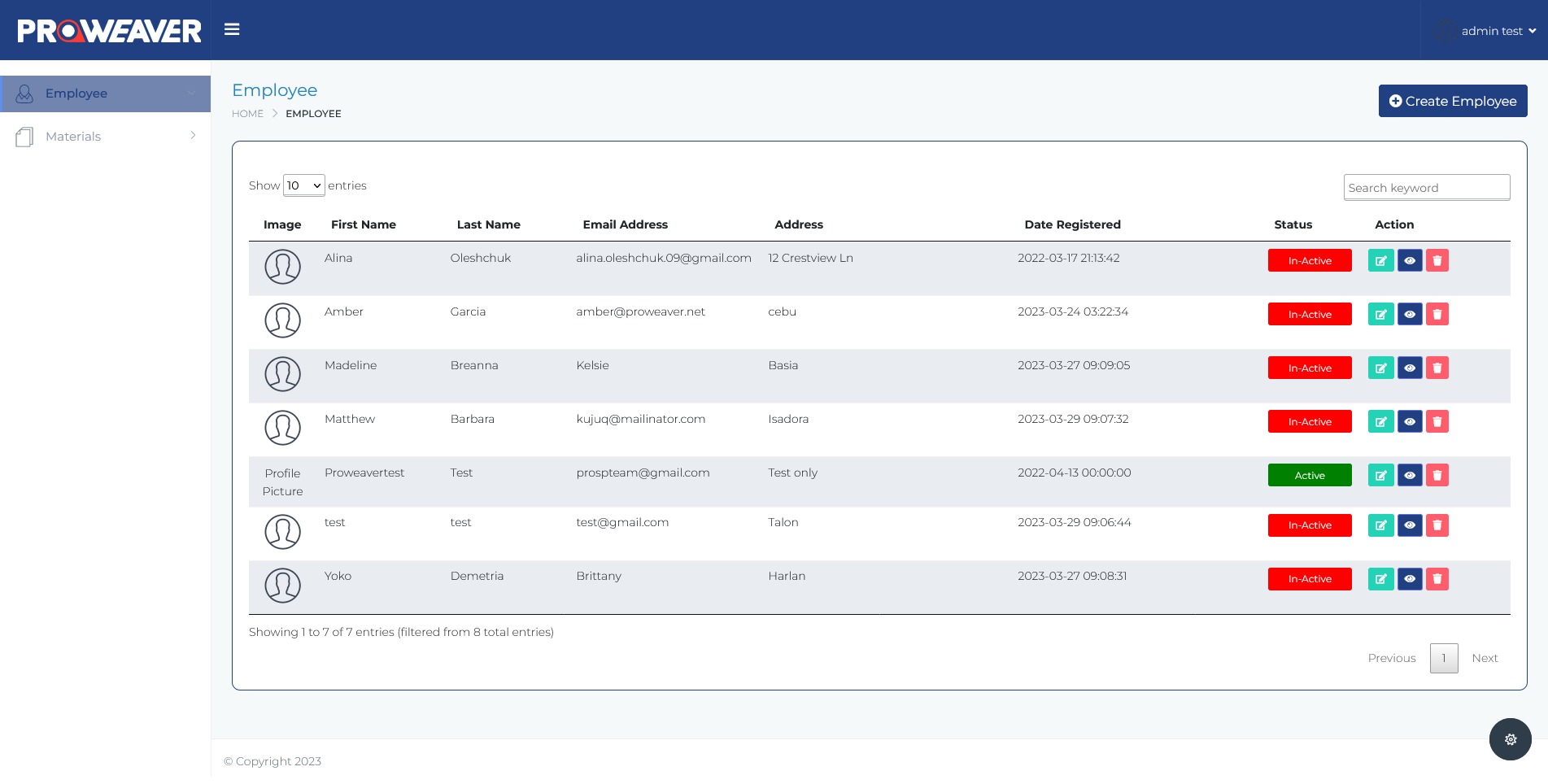Click inside the Search keyword field
The width and height of the screenshot is (1548, 784).
[x=1426, y=187]
